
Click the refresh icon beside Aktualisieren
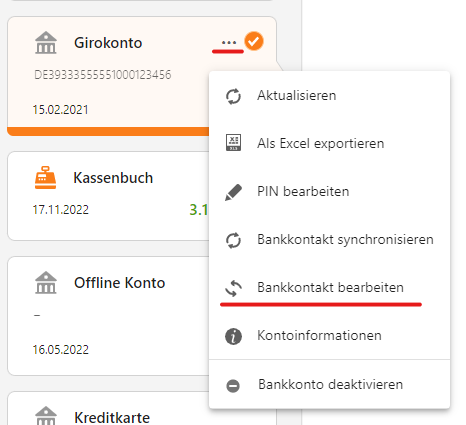[x=233, y=96]
